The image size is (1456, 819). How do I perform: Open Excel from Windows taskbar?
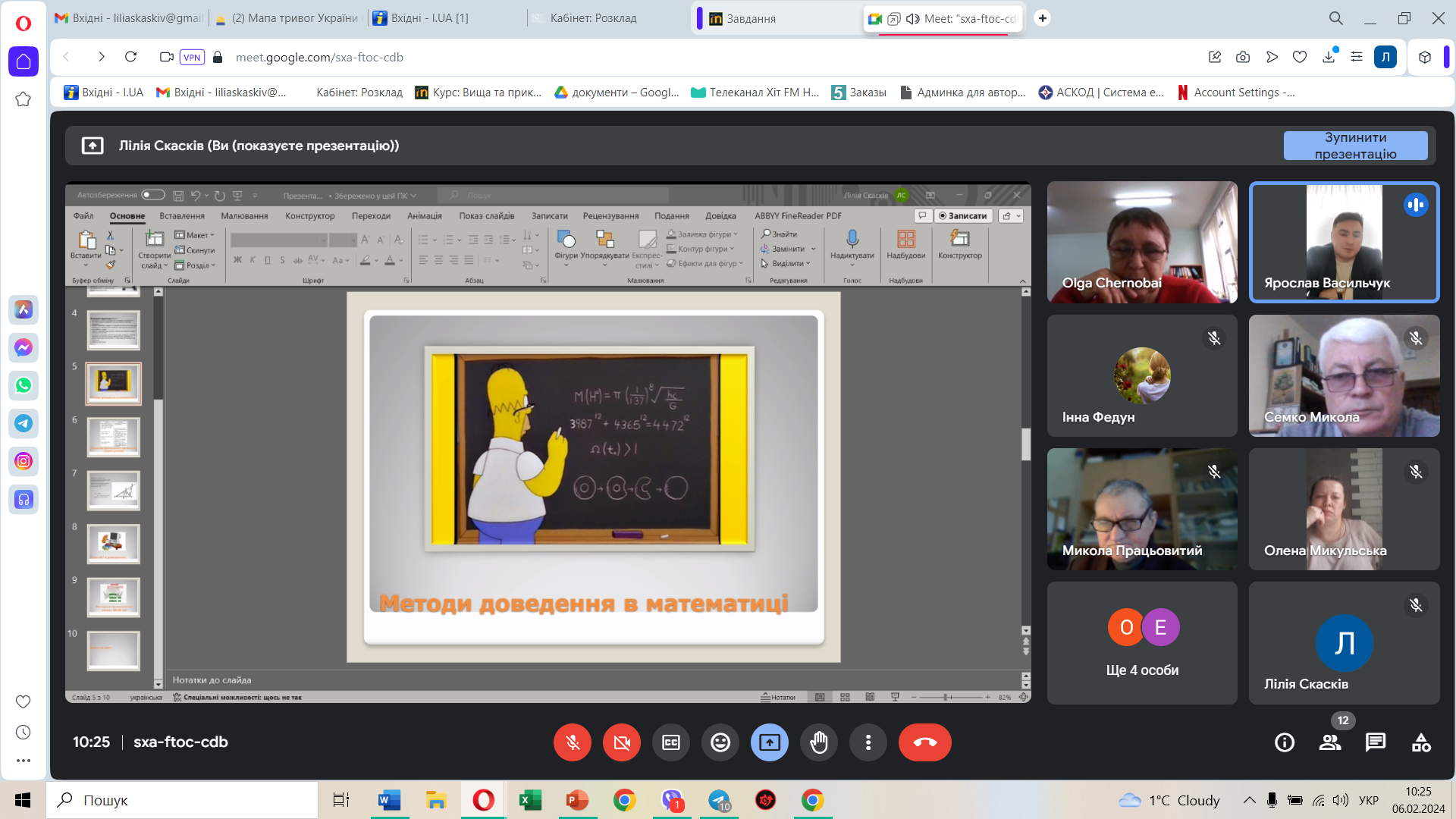(530, 800)
